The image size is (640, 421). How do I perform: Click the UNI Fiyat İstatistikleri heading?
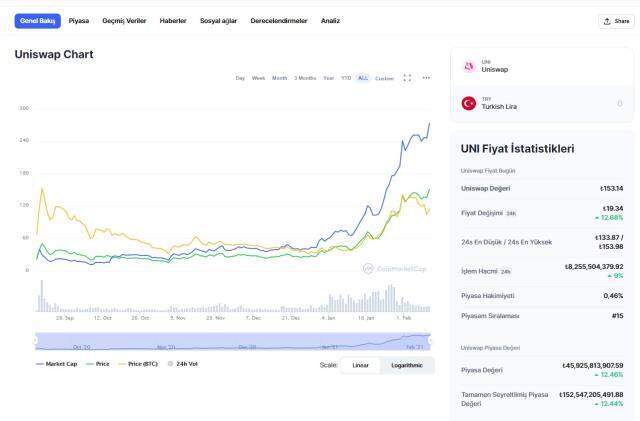tap(517, 149)
